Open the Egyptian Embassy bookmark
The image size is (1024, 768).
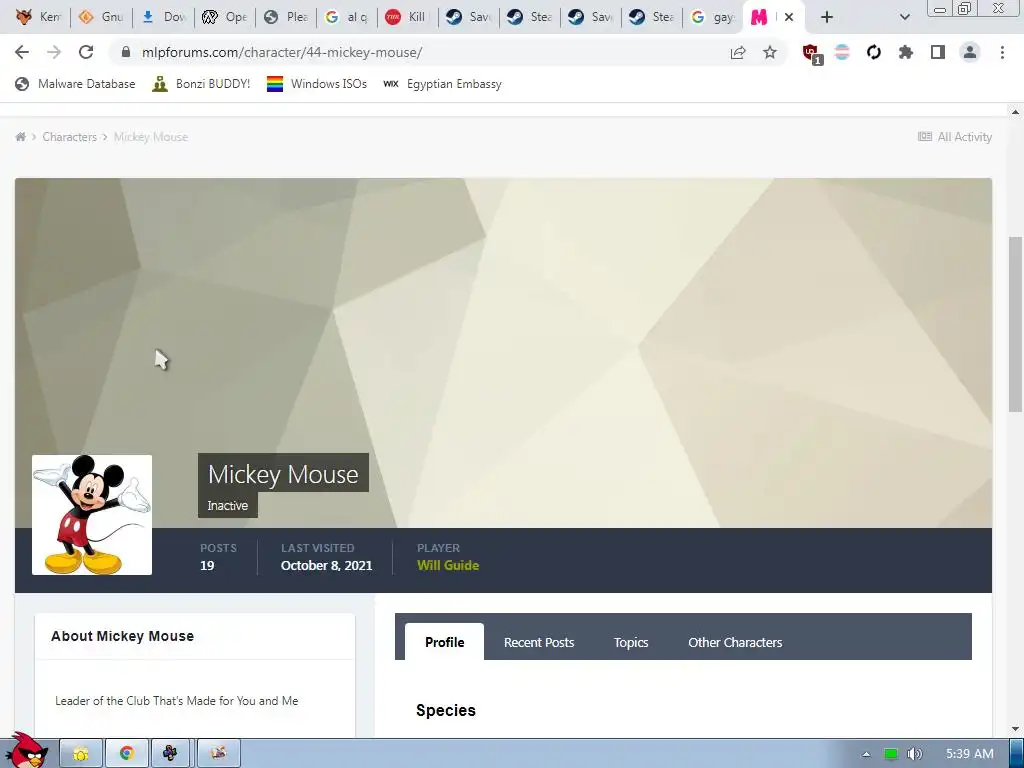pyautogui.click(x=443, y=84)
